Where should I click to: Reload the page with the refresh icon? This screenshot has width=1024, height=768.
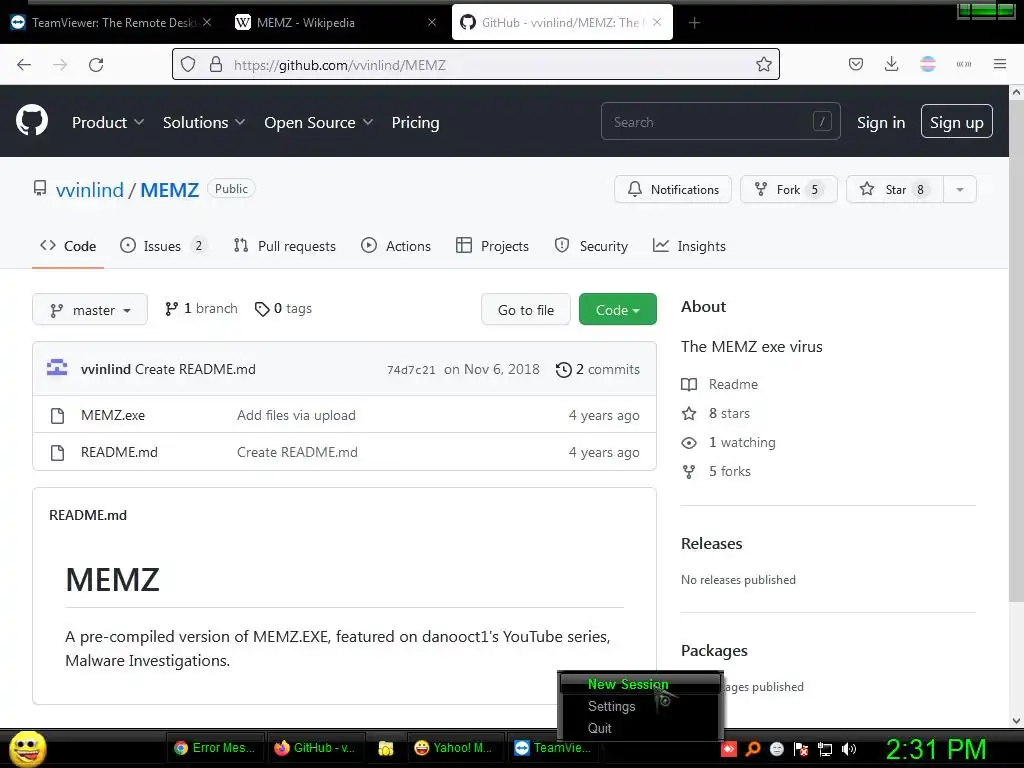[x=96, y=65]
